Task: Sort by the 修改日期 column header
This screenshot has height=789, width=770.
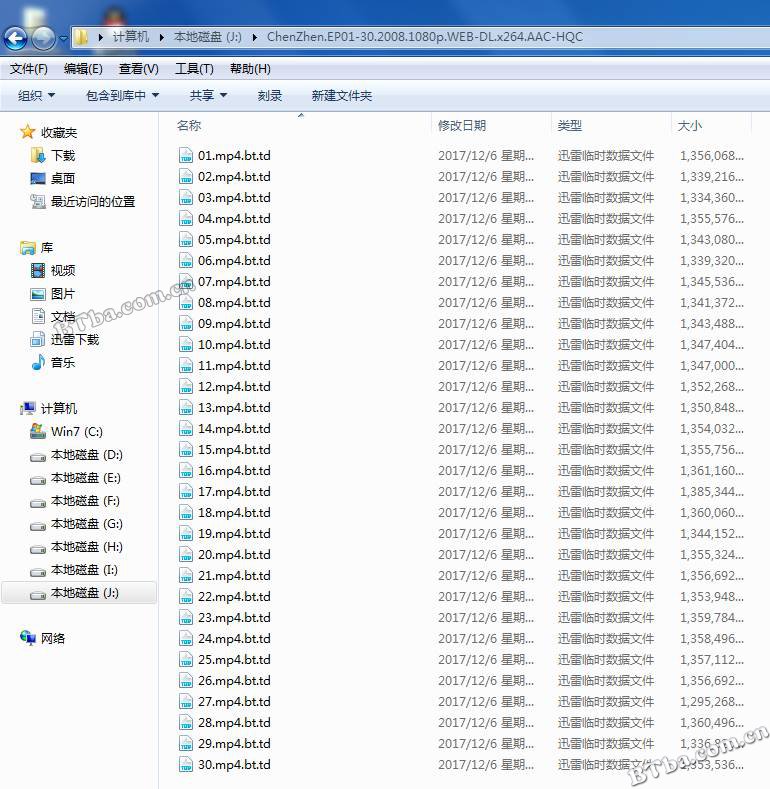Action: click(x=462, y=125)
